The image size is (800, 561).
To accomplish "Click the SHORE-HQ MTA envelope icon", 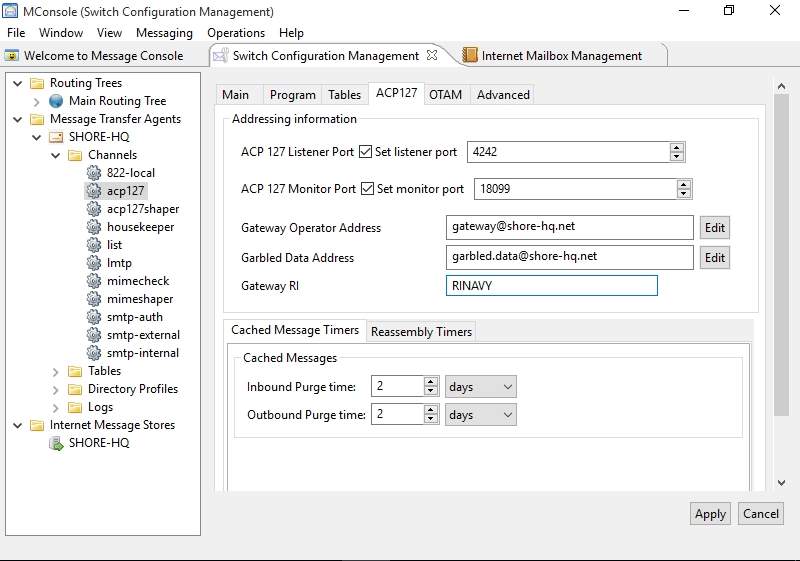I will coord(56,137).
